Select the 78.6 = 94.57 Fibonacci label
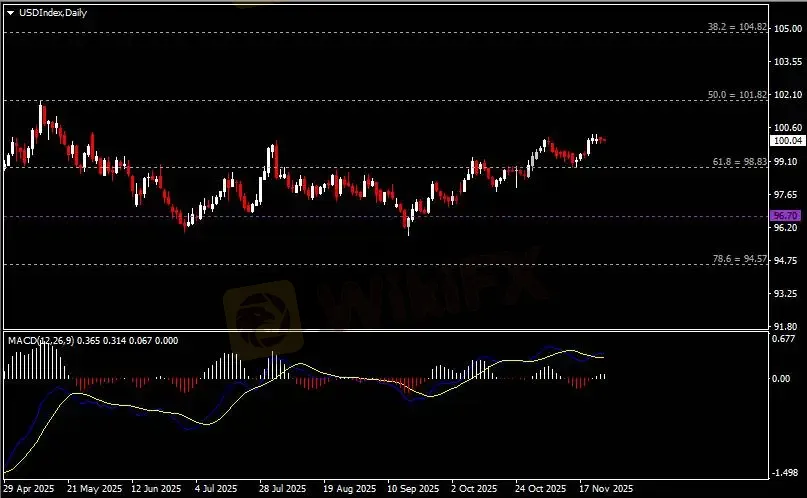The width and height of the screenshot is (807, 498). 739,258
